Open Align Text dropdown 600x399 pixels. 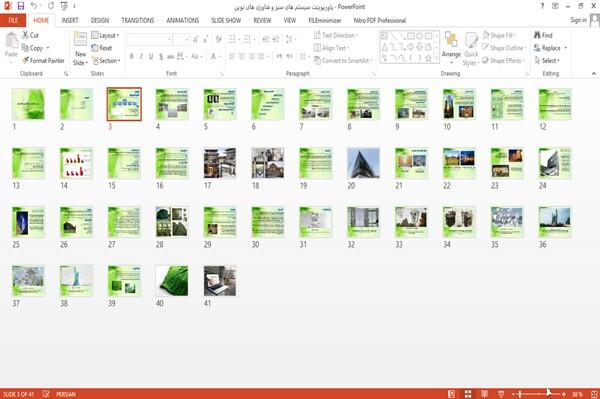331,48
